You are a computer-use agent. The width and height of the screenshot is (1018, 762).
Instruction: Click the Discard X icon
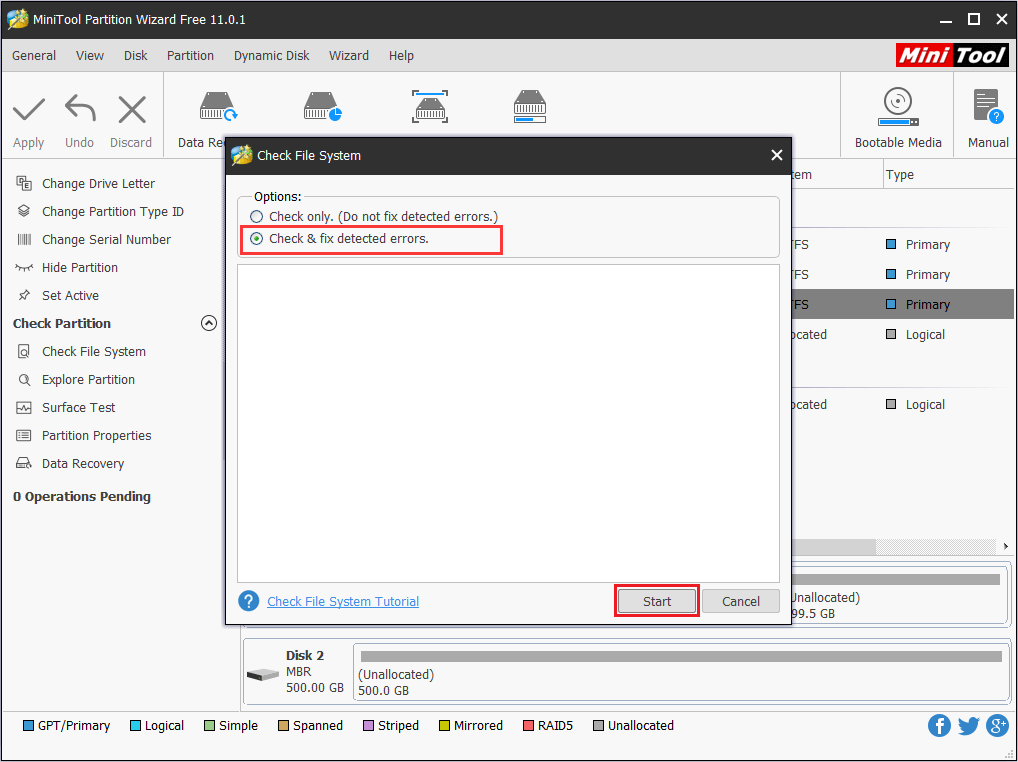tap(132, 109)
